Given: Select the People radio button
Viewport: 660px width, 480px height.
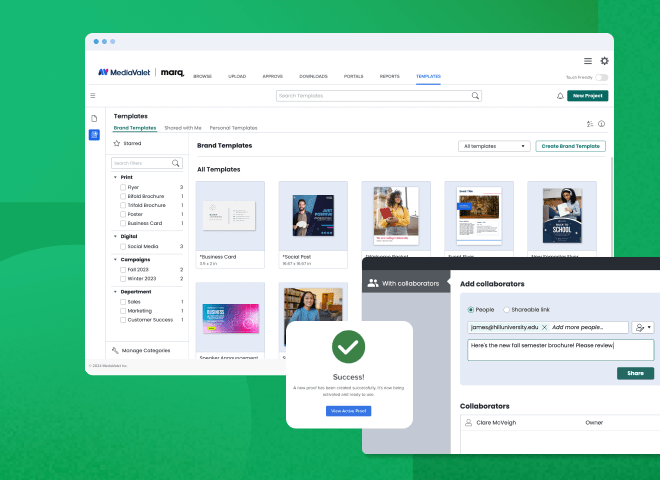Looking at the screenshot, I should [471, 309].
